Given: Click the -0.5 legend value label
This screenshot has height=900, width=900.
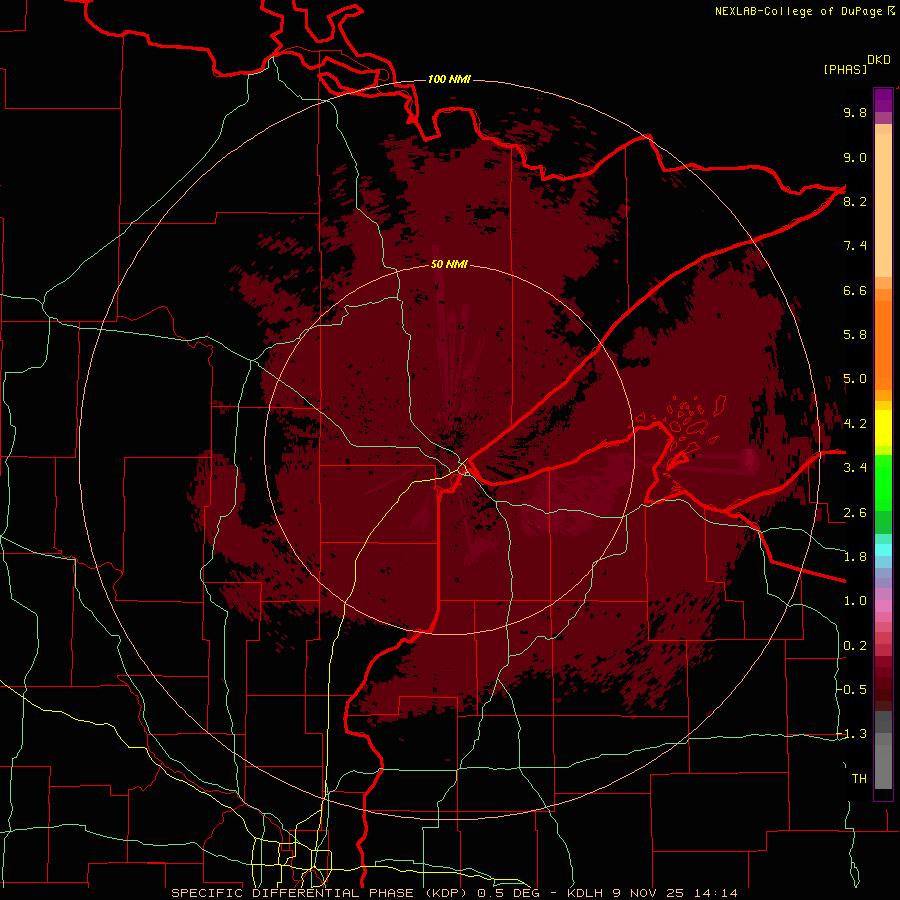Looking at the screenshot, I should (x=851, y=689).
